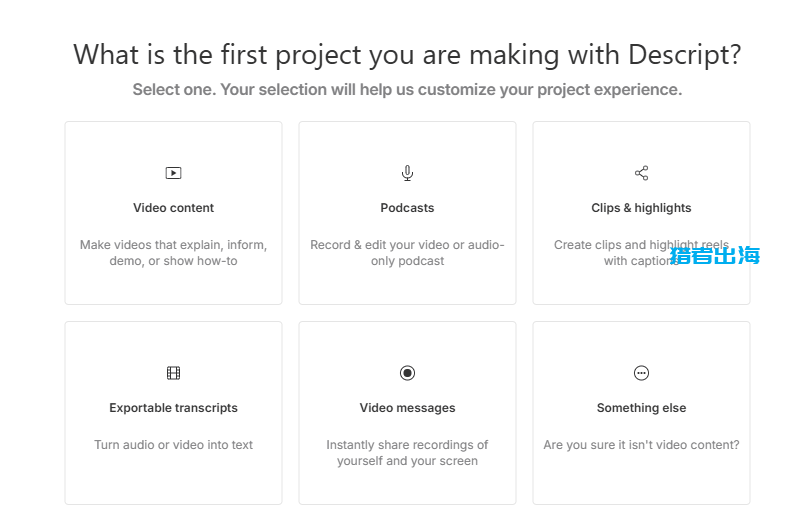Click the 'What is the first project' heading
This screenshot has width=790, height=529.
(407, 54)
